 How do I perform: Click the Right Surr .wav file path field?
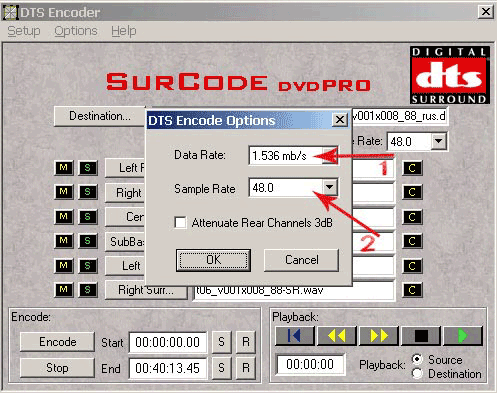pyautogui.click(x=293, y=291)
